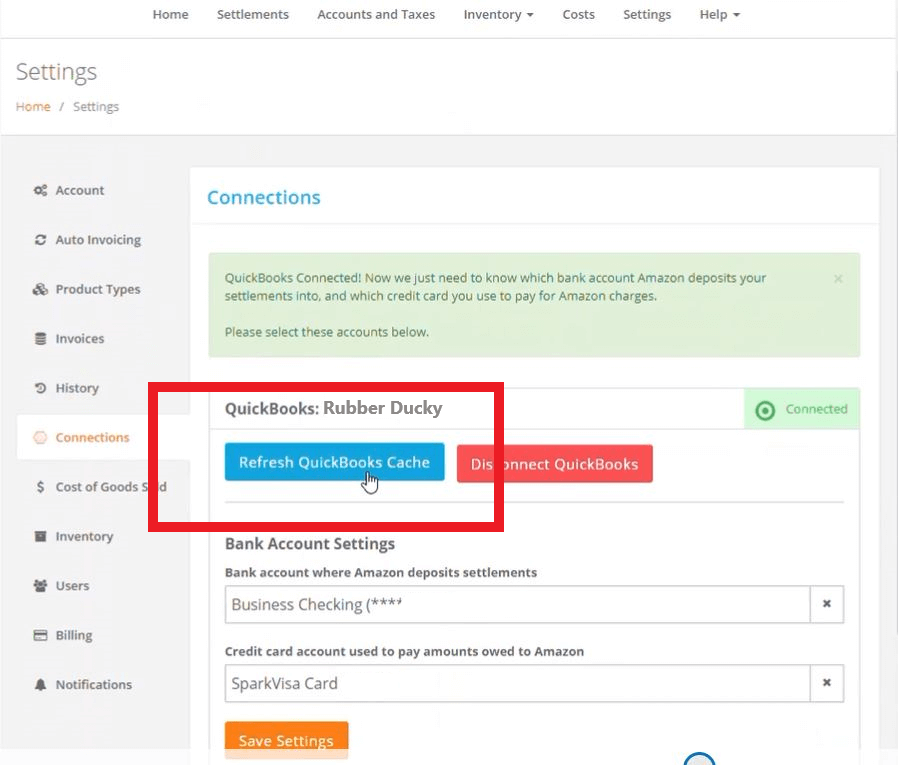Click the Cost of Goods dollar icon
The height and width of the screenshot is (765, 898).
click(x=40, y=487)
